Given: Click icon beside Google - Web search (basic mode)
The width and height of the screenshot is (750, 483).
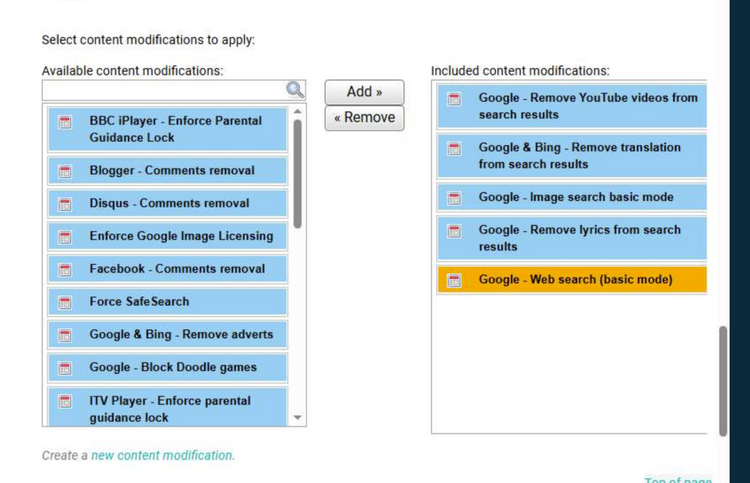Looking at the screenshot, I should pyautogui.click(x=454, y=280).
